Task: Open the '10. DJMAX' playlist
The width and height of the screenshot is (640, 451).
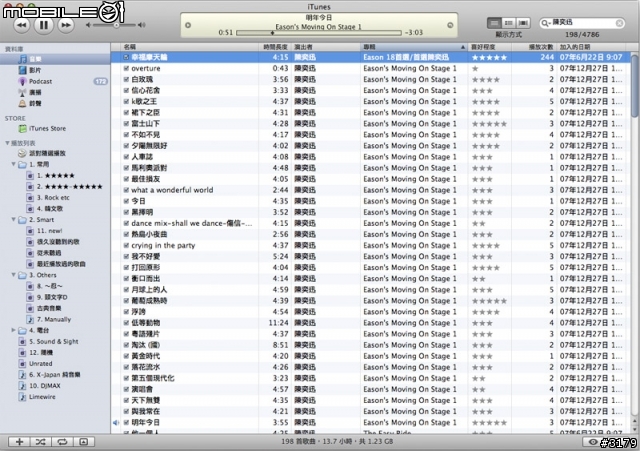Action: [44, 386]
